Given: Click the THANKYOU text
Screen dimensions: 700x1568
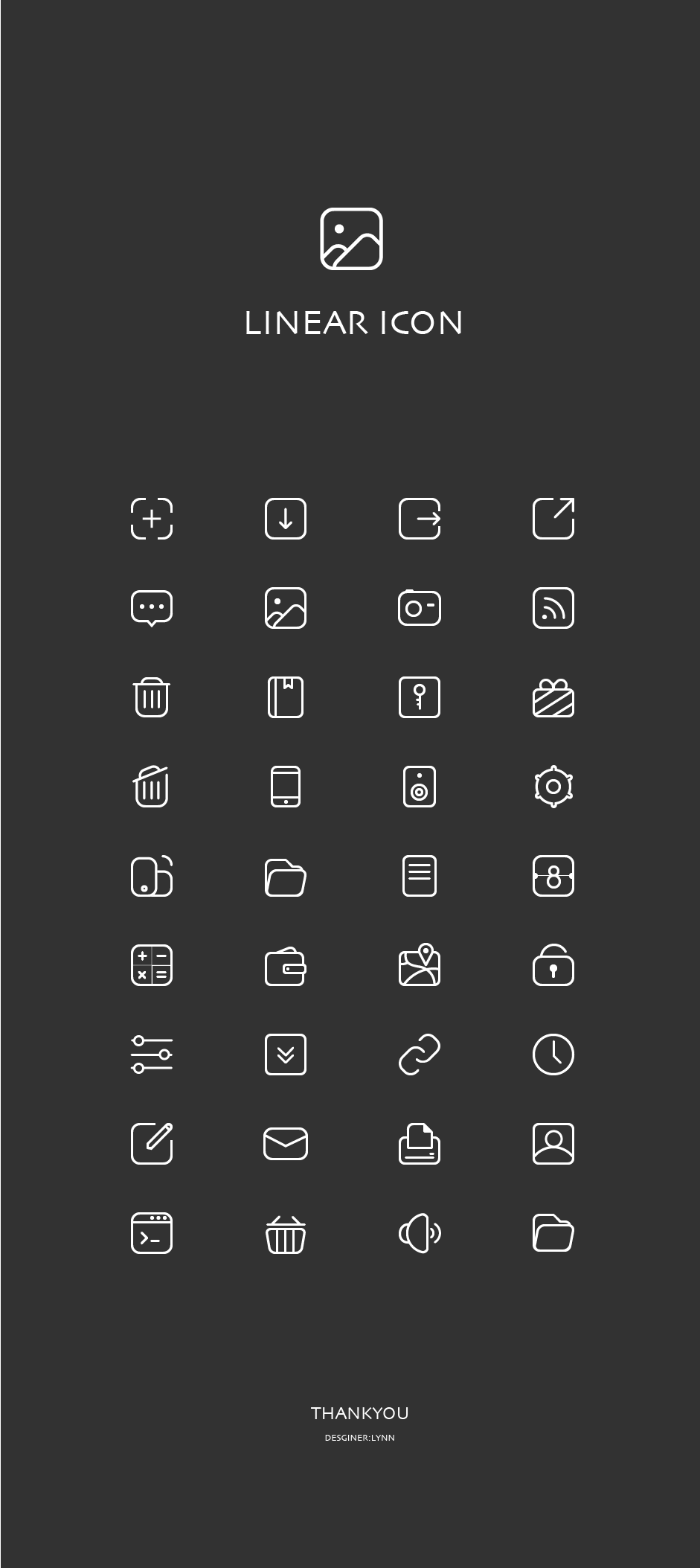Looking at the screenshot, I should tap(360, 1413).
